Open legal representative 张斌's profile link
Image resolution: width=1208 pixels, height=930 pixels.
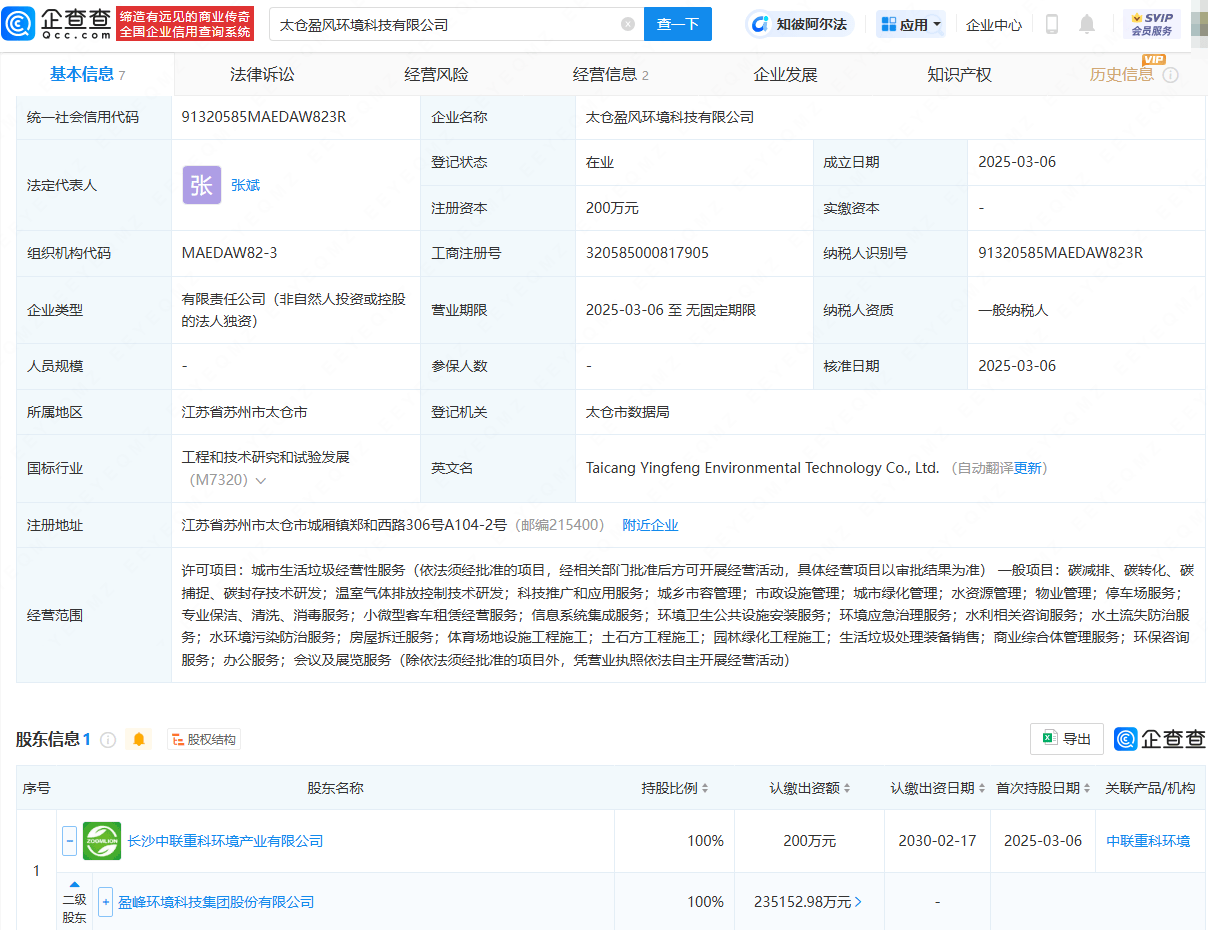[x=246, y=185]
